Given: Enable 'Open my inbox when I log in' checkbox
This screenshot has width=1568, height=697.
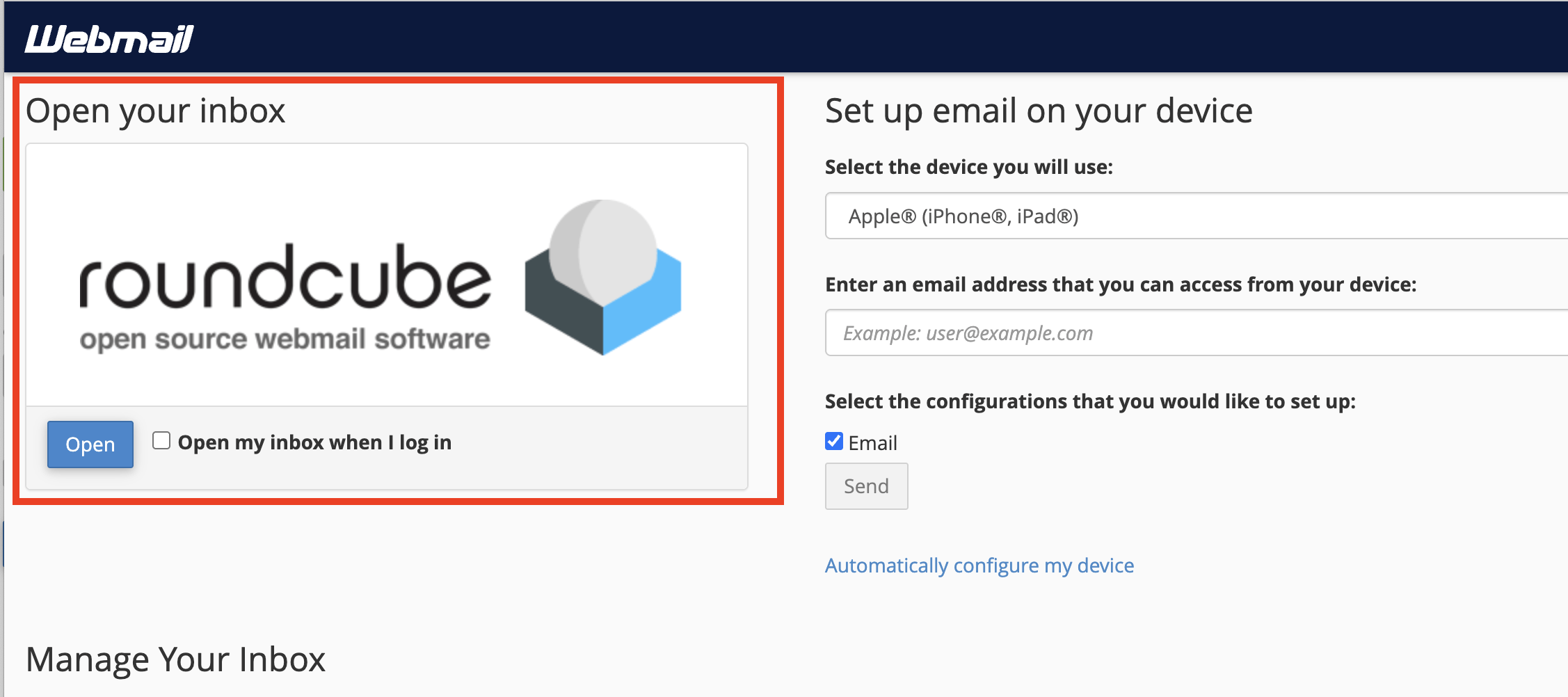Looking at the screenshot, I should pyautogui.click(x=161, y=441).
